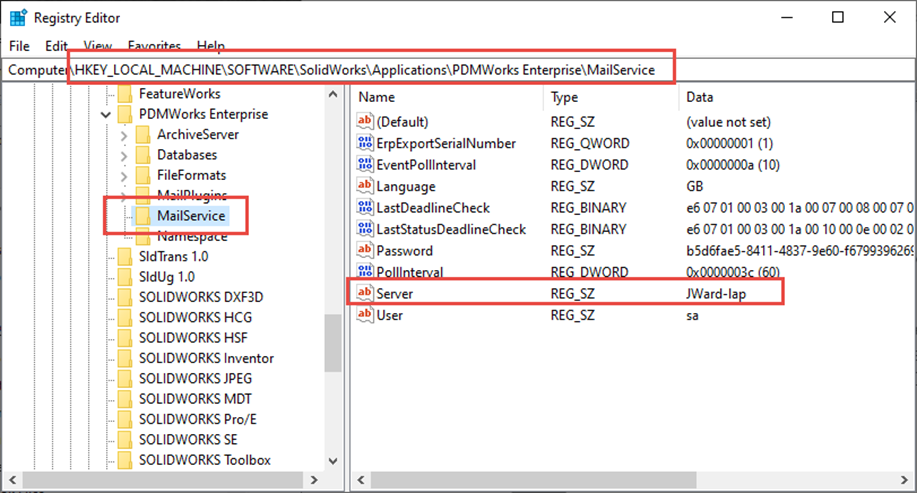This screenshot has width=917, height=493.
Task: Click the JWard-lap data value
Action: (x=716, y=294)
